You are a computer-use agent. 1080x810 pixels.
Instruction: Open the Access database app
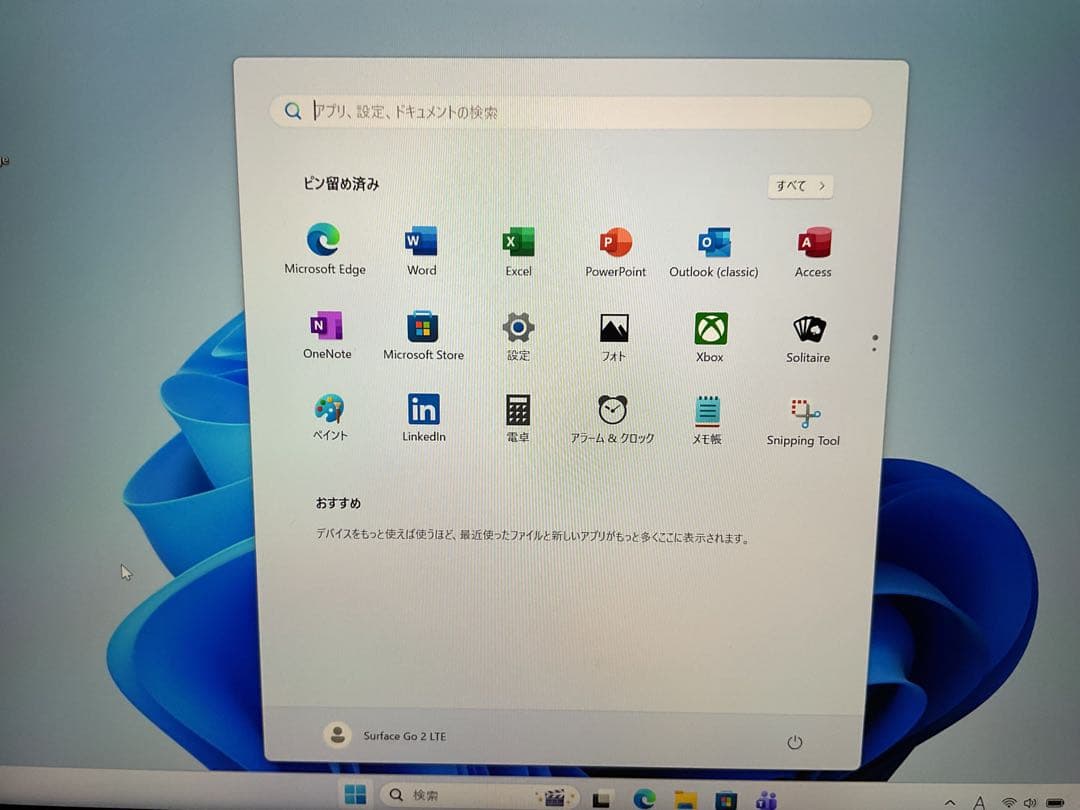tap(812, 240)
